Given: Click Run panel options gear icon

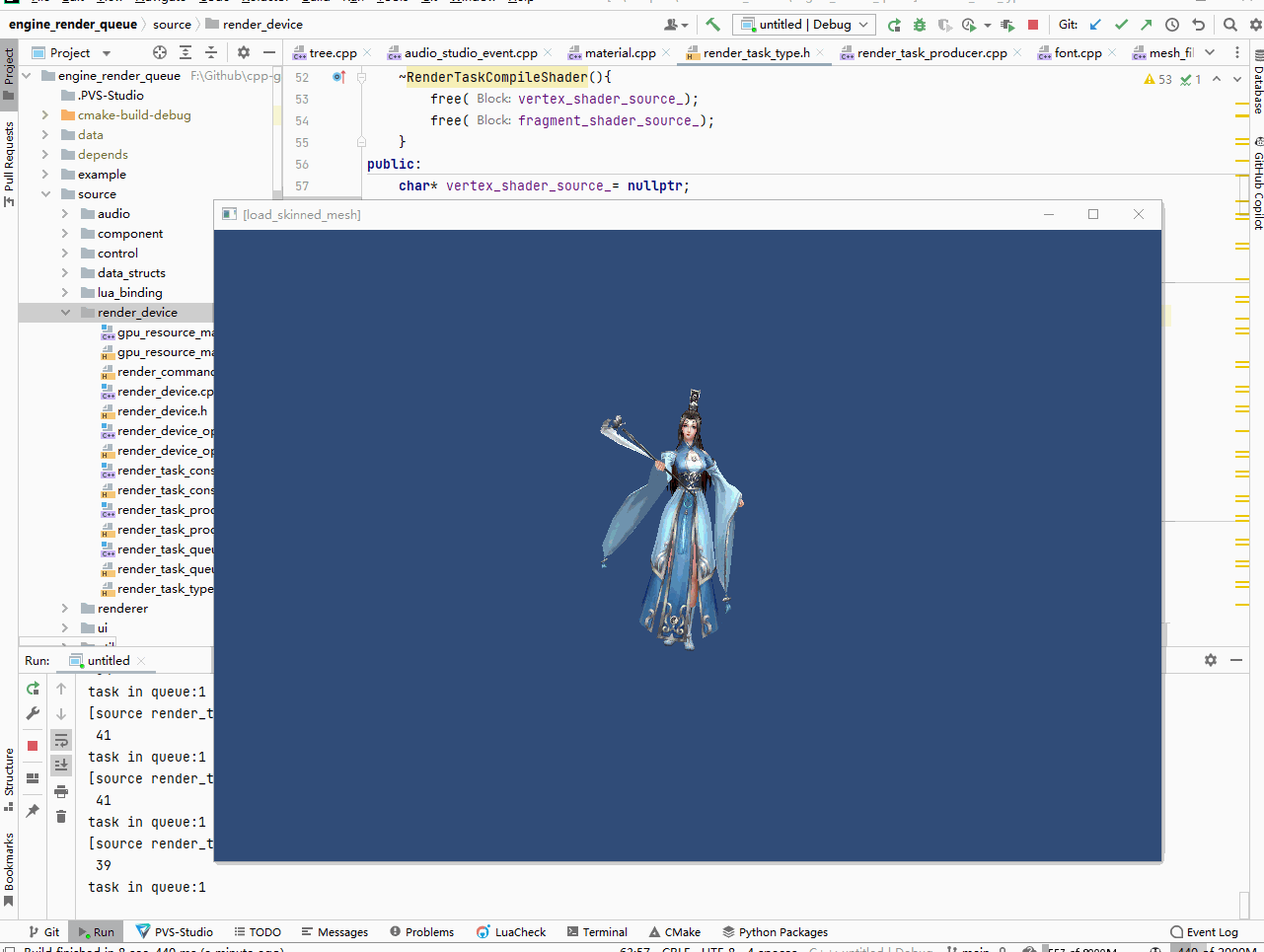Looking at the screenshot, I should (1211, 660).
